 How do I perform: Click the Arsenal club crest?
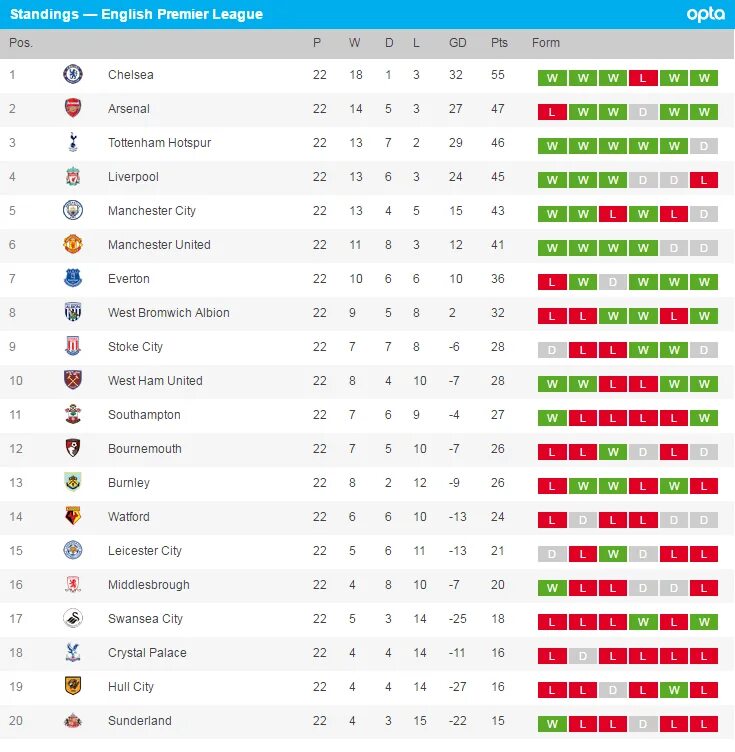73,108
